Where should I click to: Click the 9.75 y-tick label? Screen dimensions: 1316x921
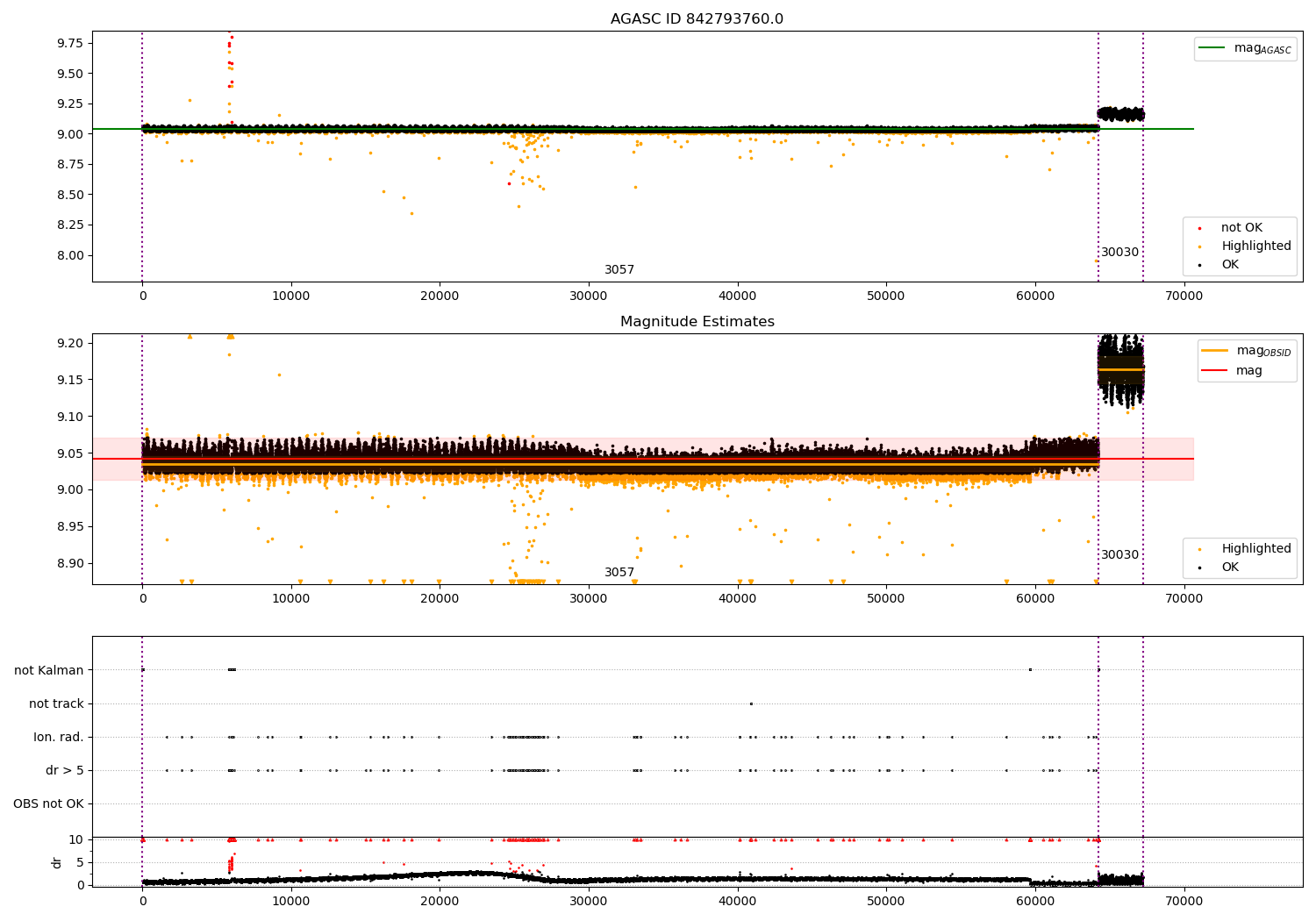[70, 44]
